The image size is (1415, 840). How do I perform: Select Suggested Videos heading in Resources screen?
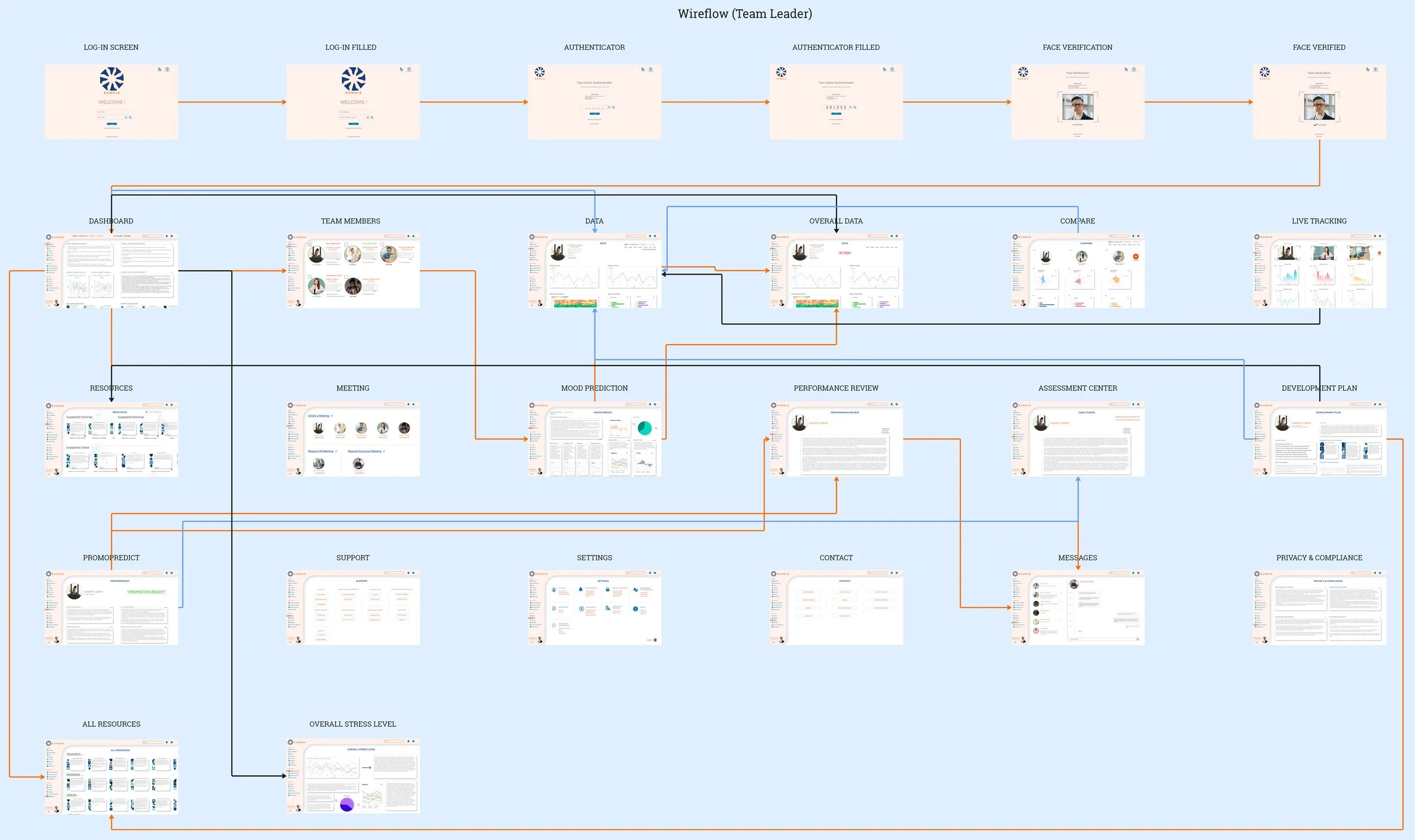pyautogui.click(x=78, y=448)
